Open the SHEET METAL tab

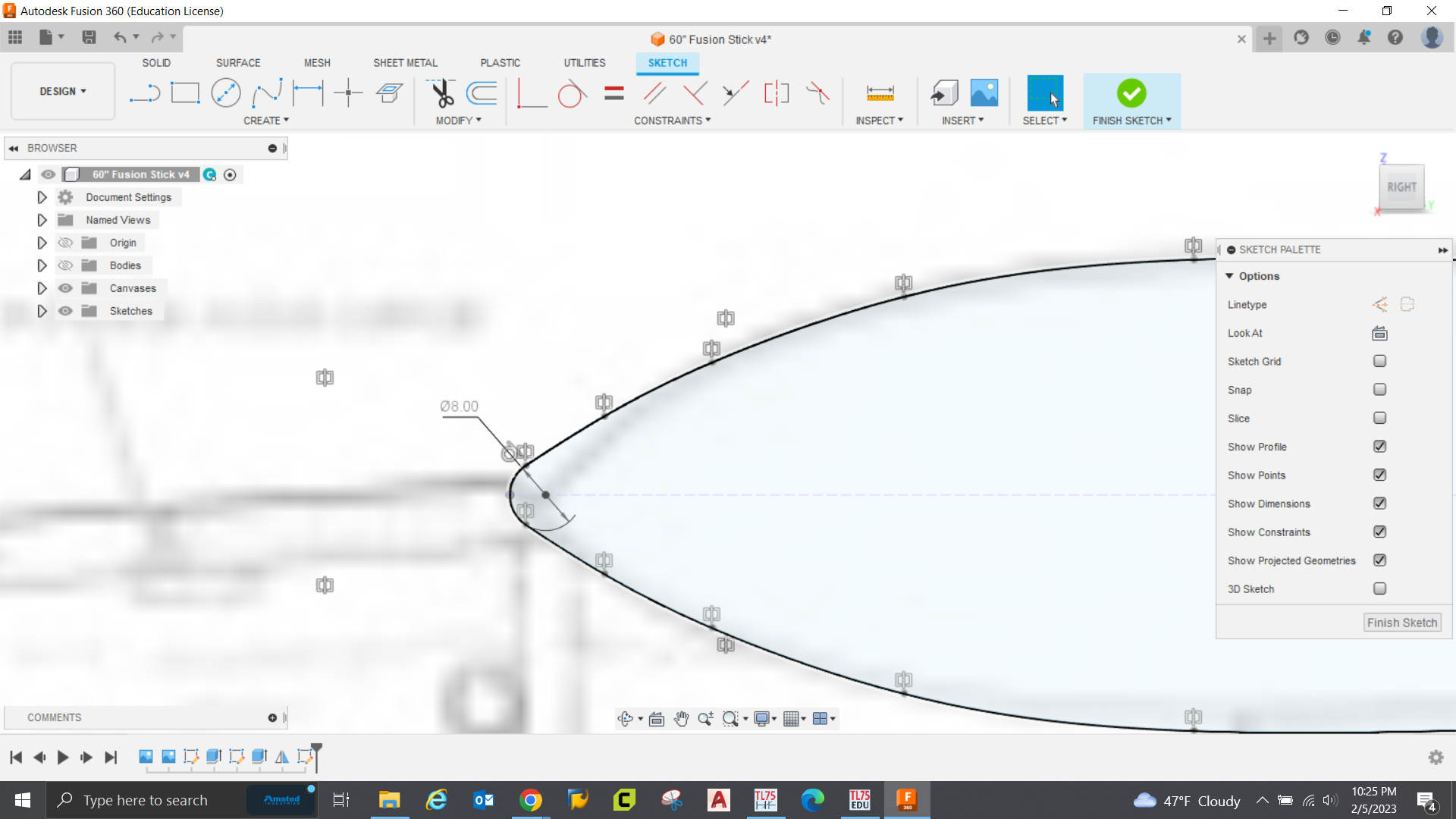[405, 63]
